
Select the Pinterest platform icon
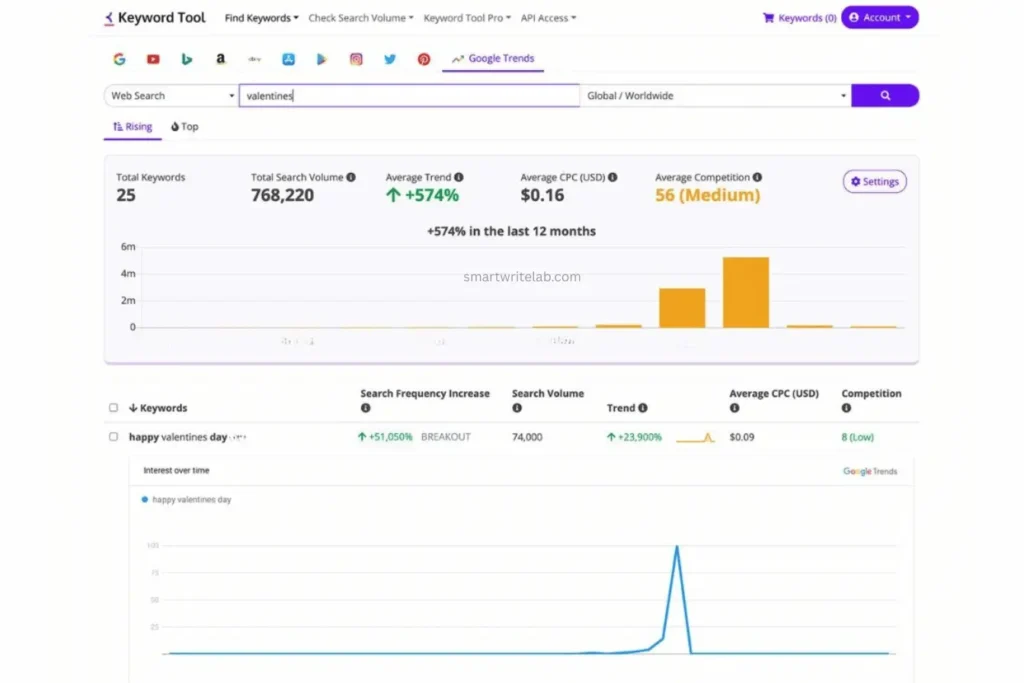424,59
